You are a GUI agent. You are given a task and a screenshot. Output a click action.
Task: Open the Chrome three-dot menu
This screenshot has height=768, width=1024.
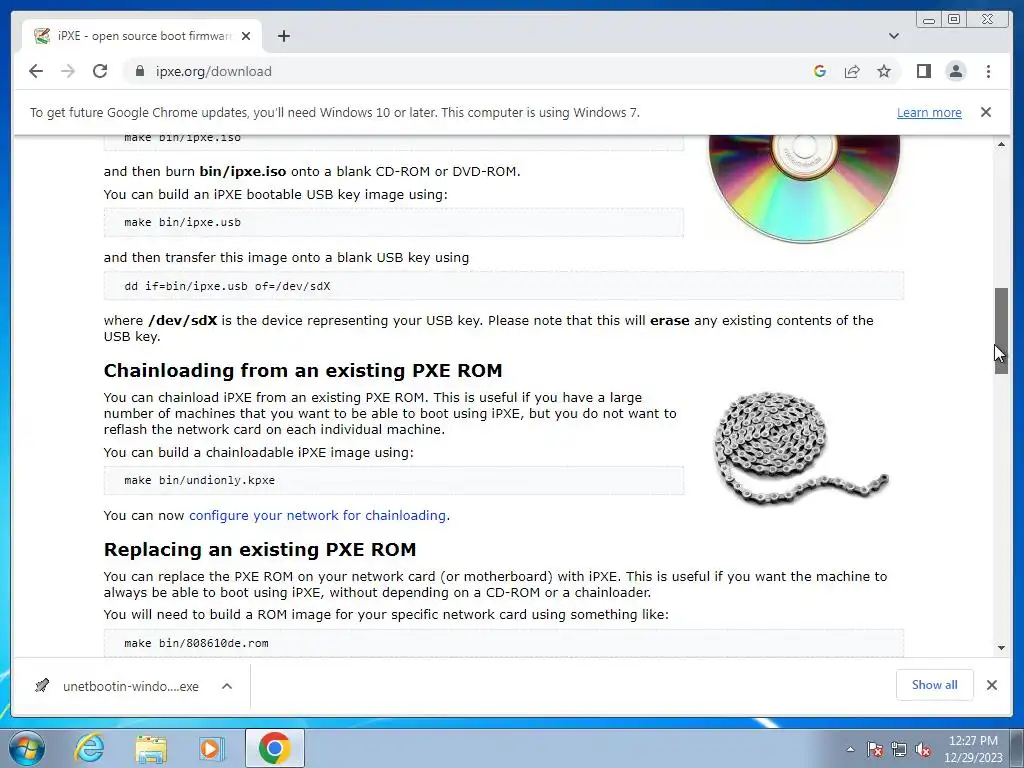pos(988,71)
